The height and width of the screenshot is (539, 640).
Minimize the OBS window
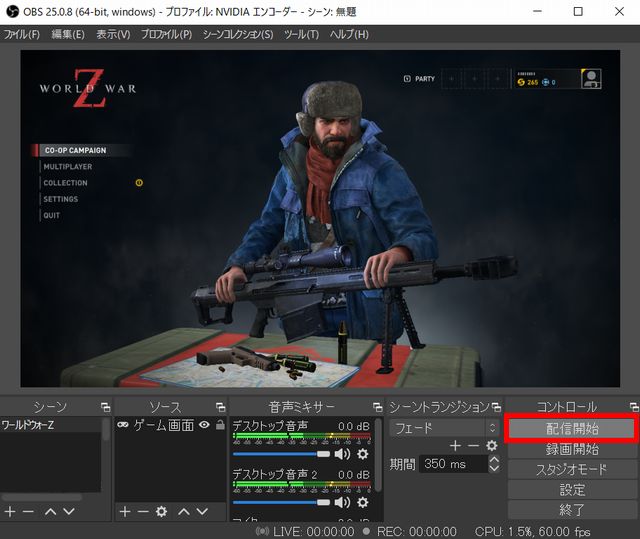(x=538, y=11)
